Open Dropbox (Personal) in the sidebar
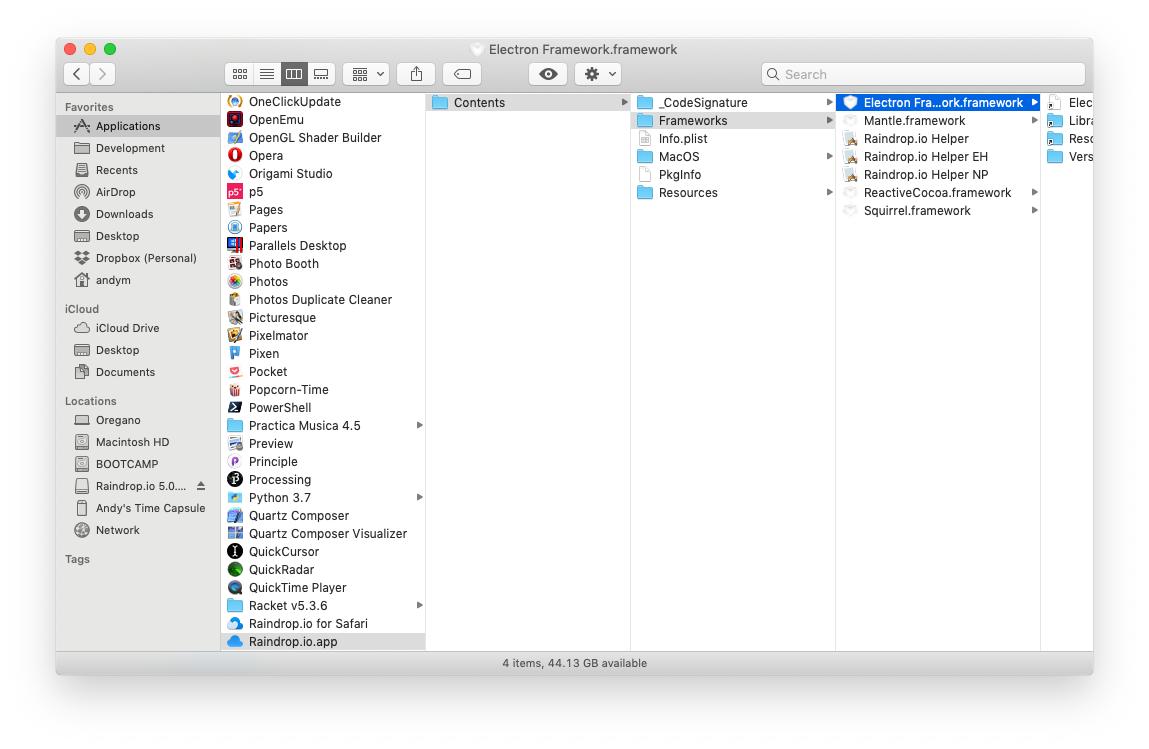Image resolution: width=1149 pixels, height=749 pixels. [138, 258]
